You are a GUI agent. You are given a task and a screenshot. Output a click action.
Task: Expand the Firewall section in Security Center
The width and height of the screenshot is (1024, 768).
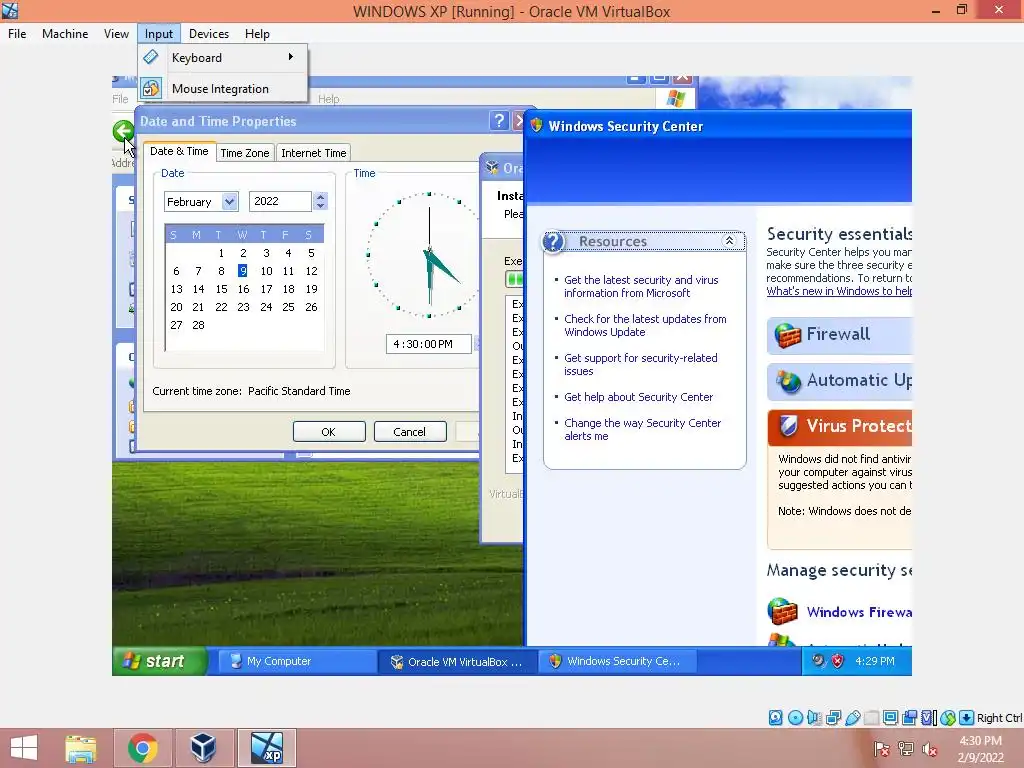pyautogui.click(x=839, y=335)
